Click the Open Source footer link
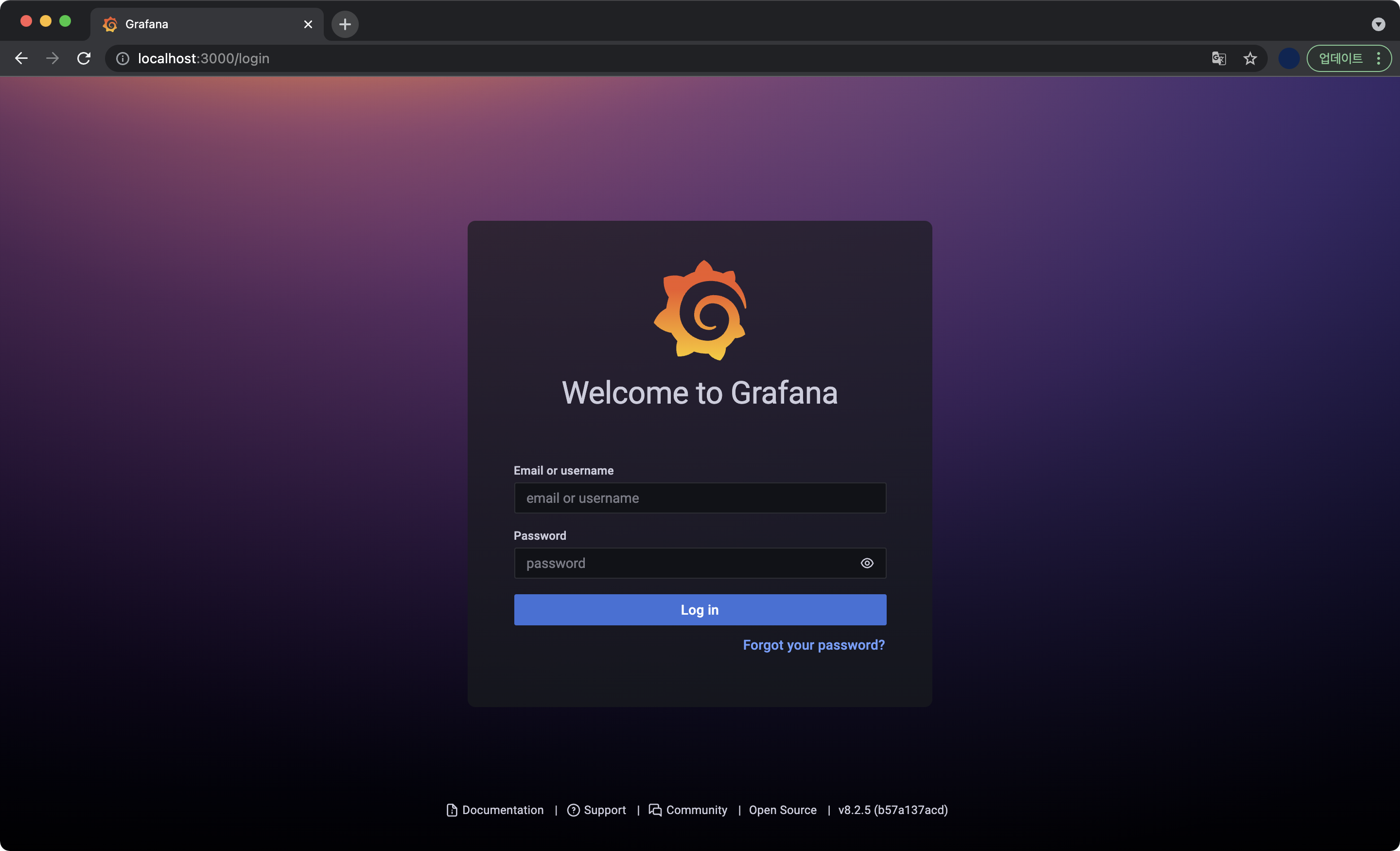The height and width of the screenshot is (851, 1400). tap(782, 810)
